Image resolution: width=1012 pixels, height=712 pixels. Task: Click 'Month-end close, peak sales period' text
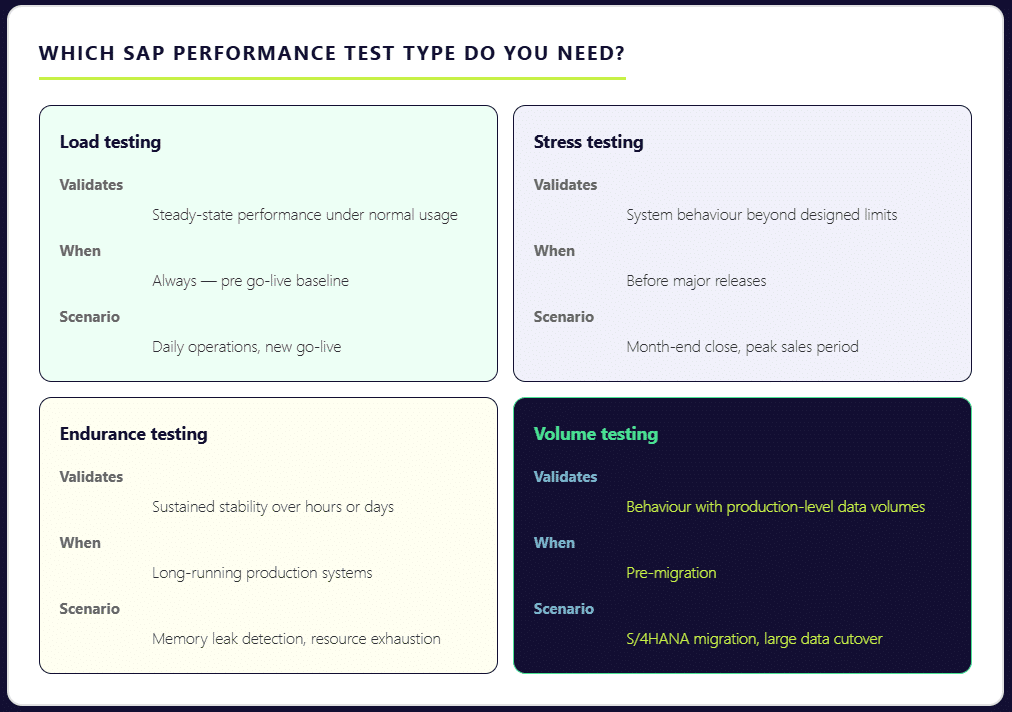[x=742, y=347]
